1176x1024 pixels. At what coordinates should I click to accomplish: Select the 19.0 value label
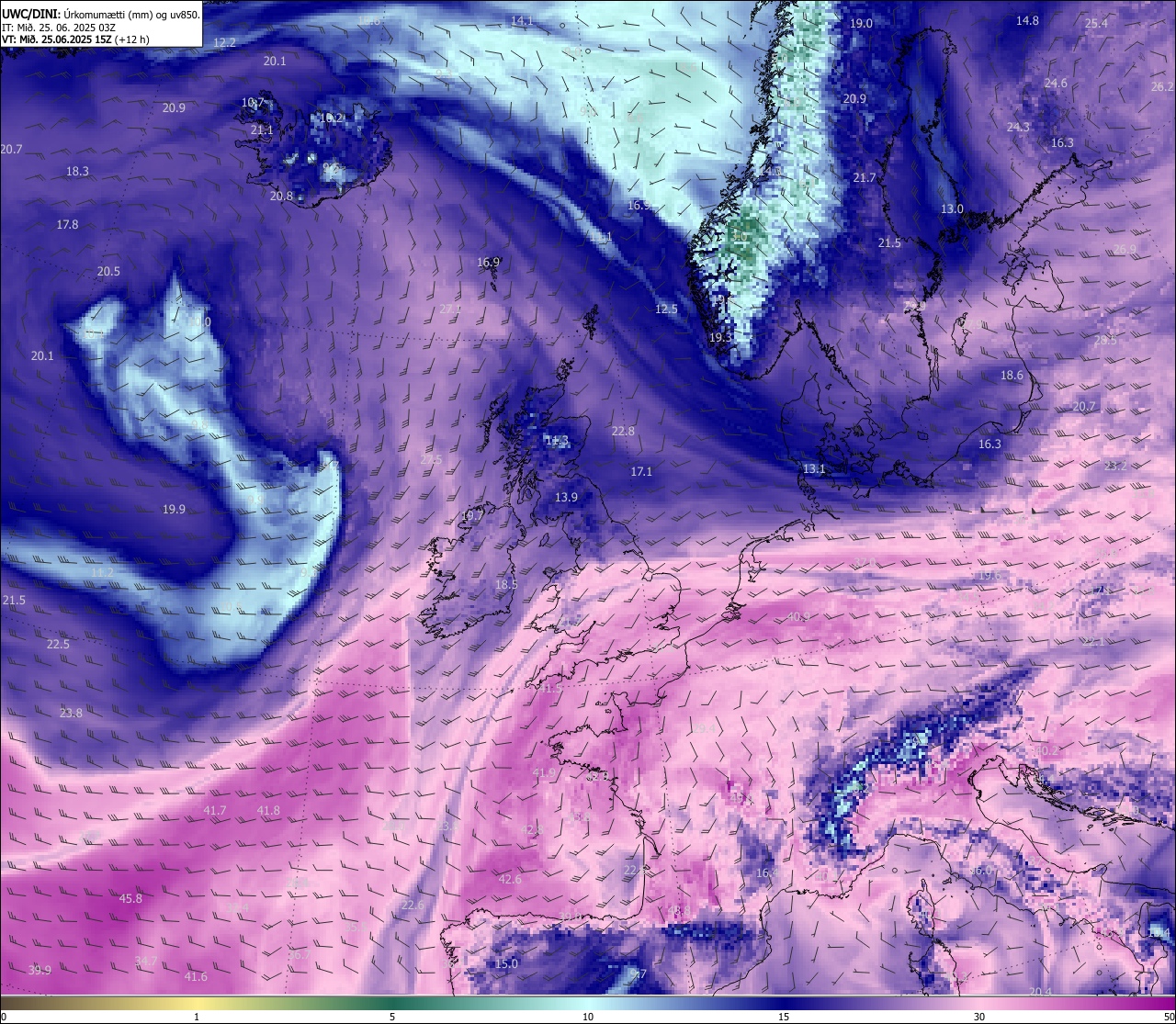[x=861, y=23]
